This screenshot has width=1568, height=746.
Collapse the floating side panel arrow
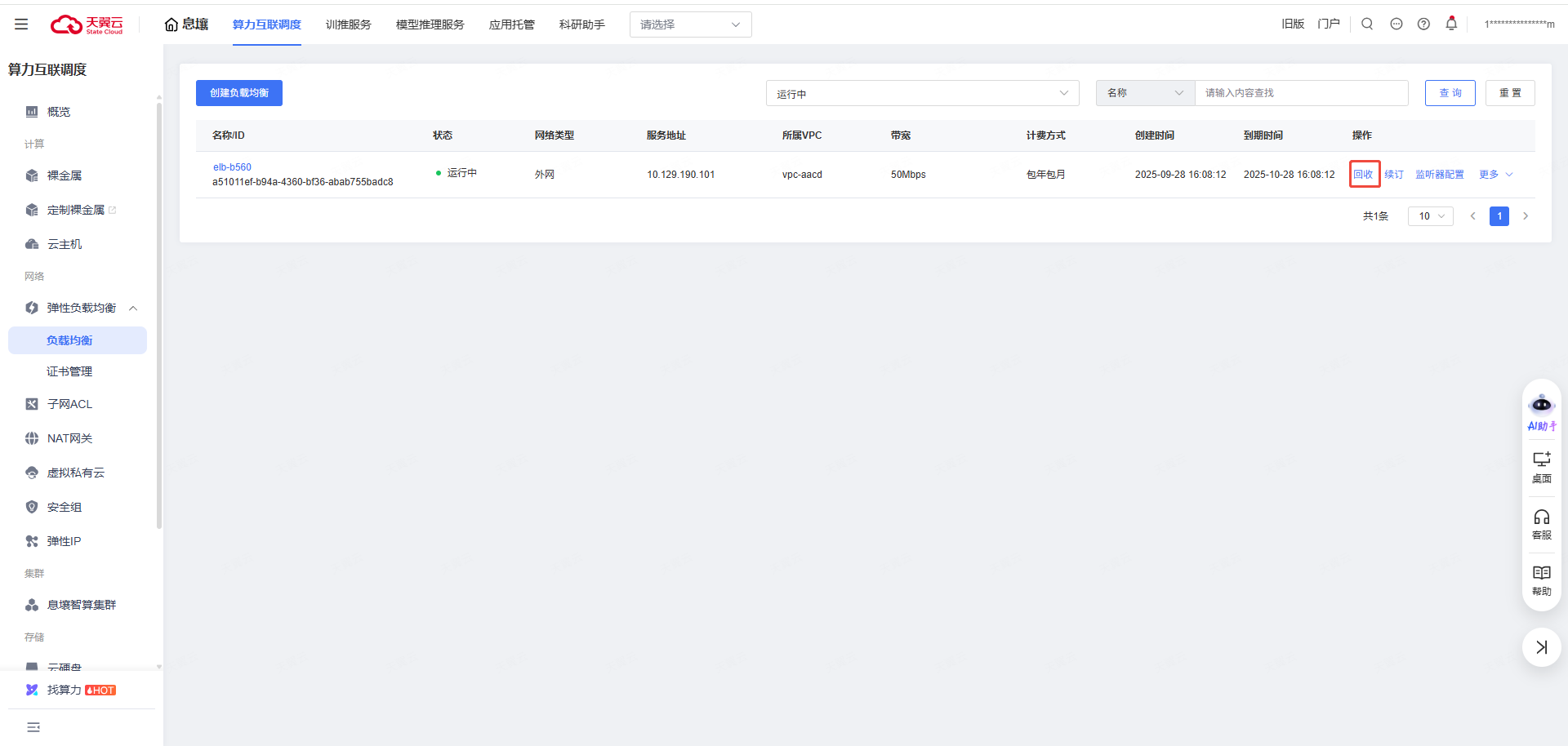[1541, 647]
